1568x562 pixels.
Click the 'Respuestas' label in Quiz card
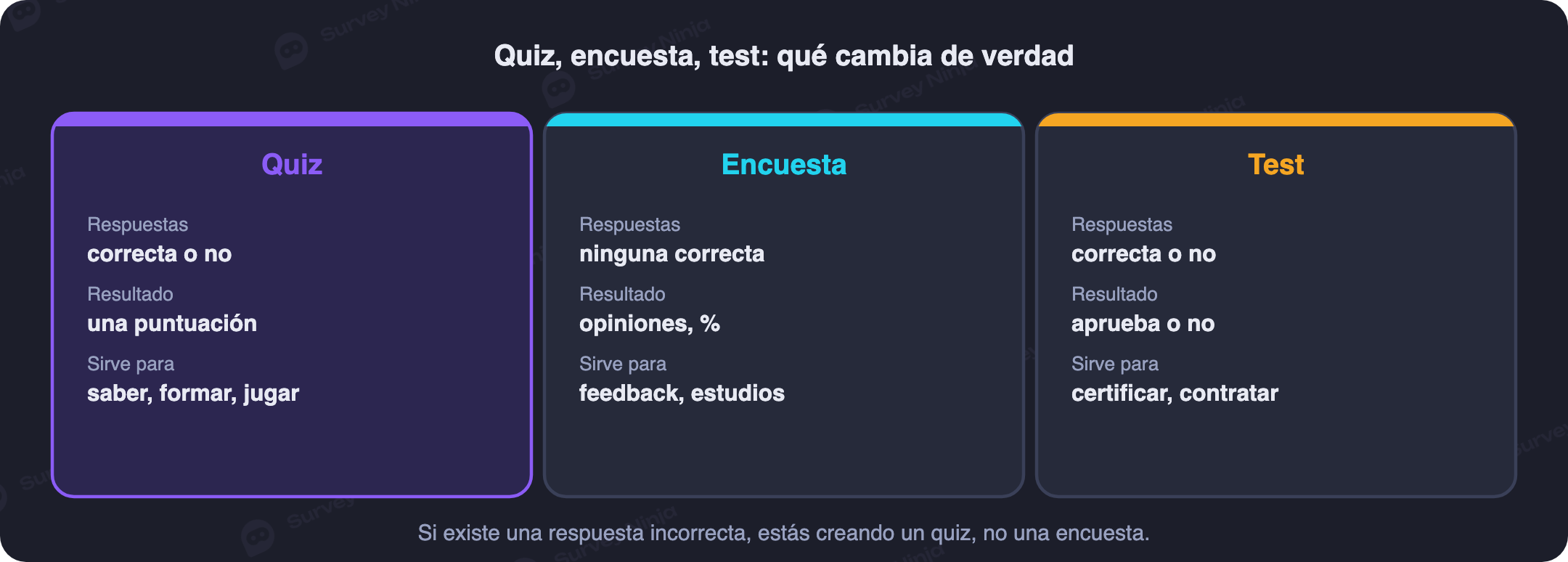pyautogui.click(x=137, y=224)
